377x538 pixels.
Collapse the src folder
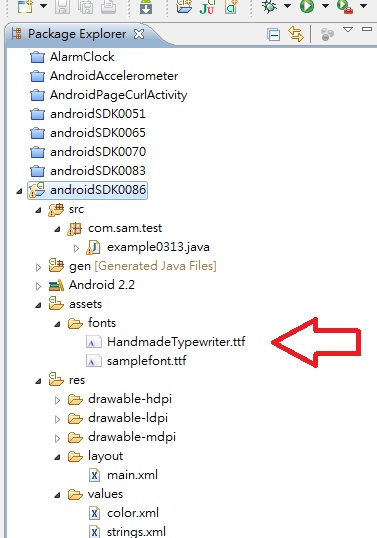click(x=38, y=210)
